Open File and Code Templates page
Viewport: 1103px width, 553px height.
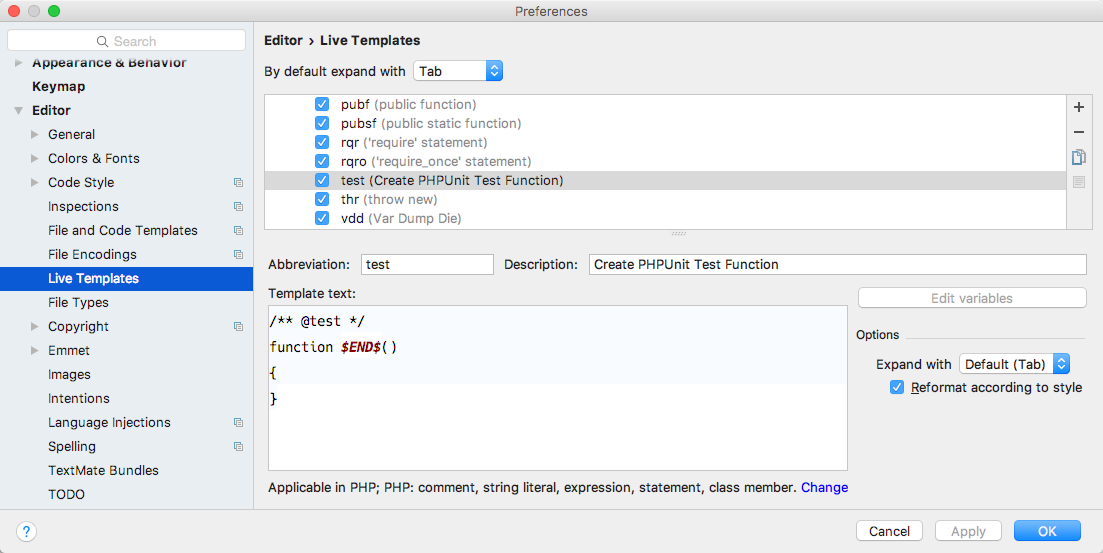click(x=122, y=230)
